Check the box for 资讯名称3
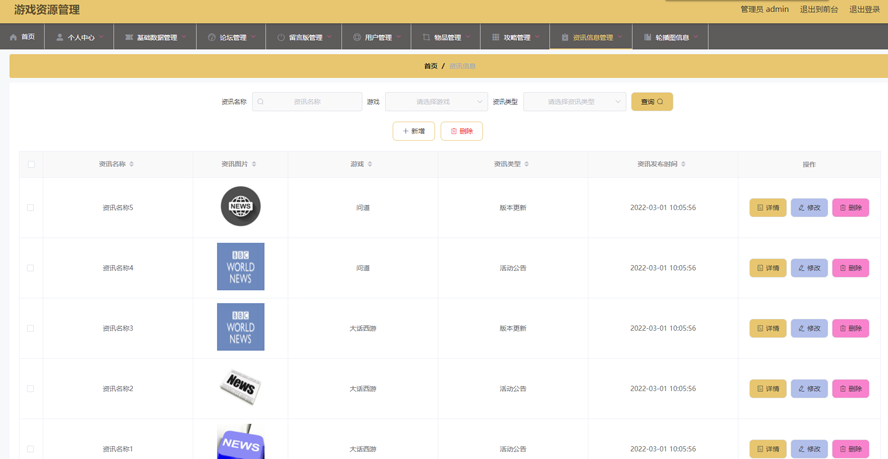888x459 pixels. [x=31, y=328]
